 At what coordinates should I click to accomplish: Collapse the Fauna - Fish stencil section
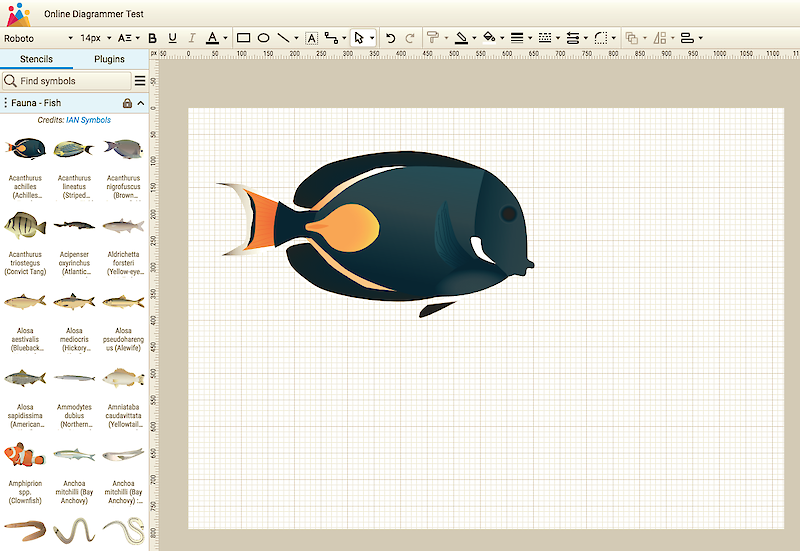coord(141,103)
